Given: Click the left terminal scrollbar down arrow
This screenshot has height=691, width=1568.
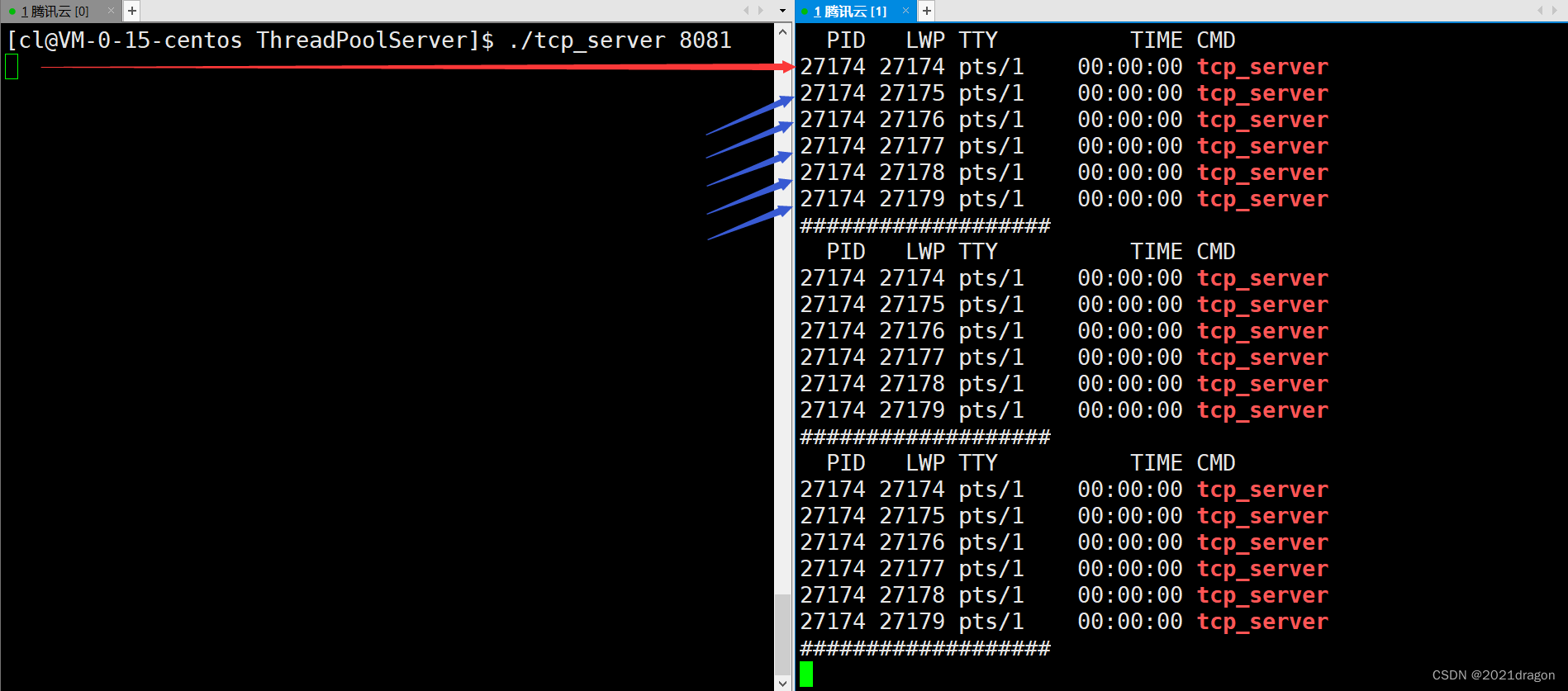Looking at the screenshot, I should (782, 683).
